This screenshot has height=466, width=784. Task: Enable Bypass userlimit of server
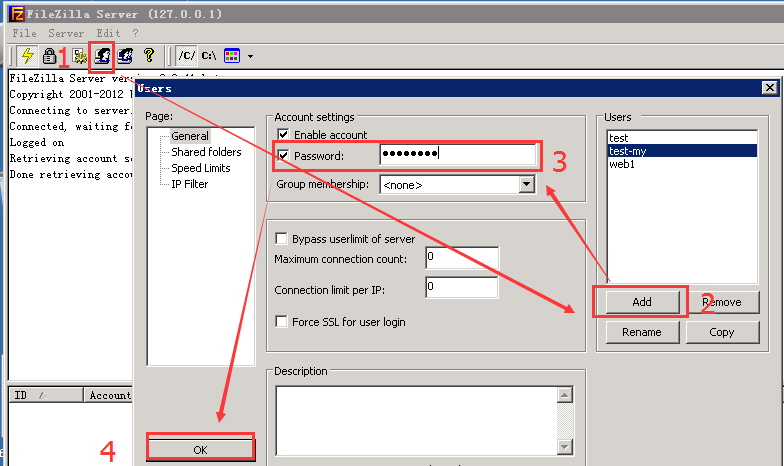coord(282,239)
